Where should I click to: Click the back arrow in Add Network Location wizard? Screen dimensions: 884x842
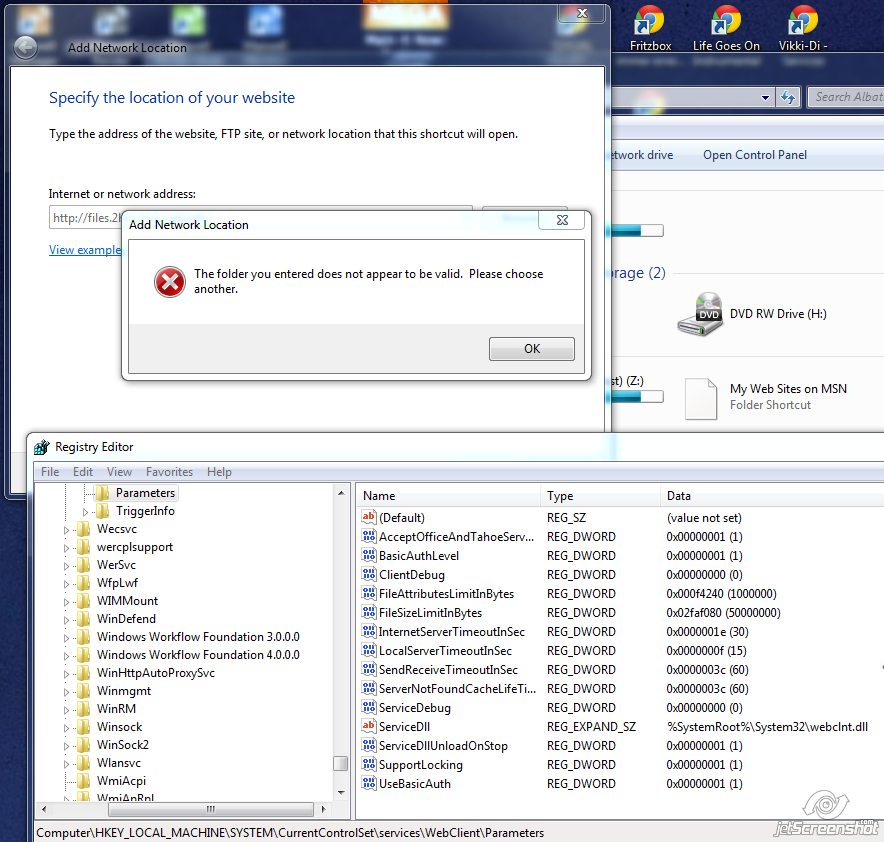point(25,48)
